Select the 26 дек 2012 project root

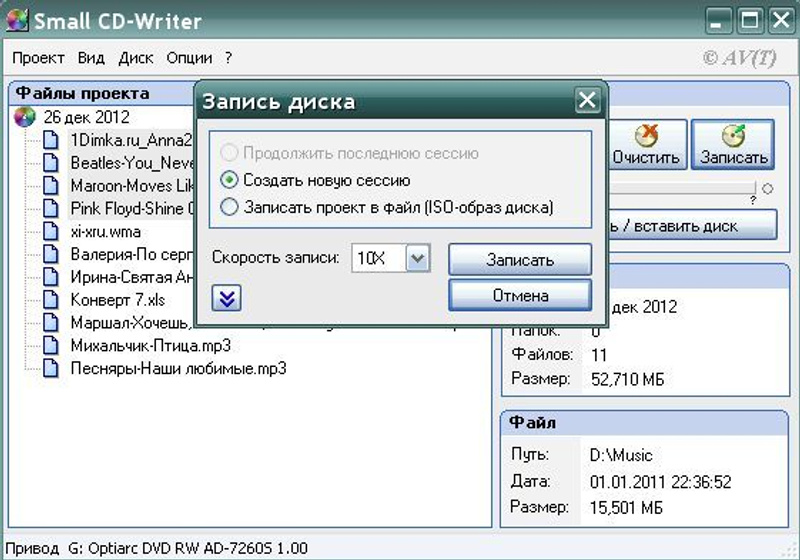click(x=86, y=117)
